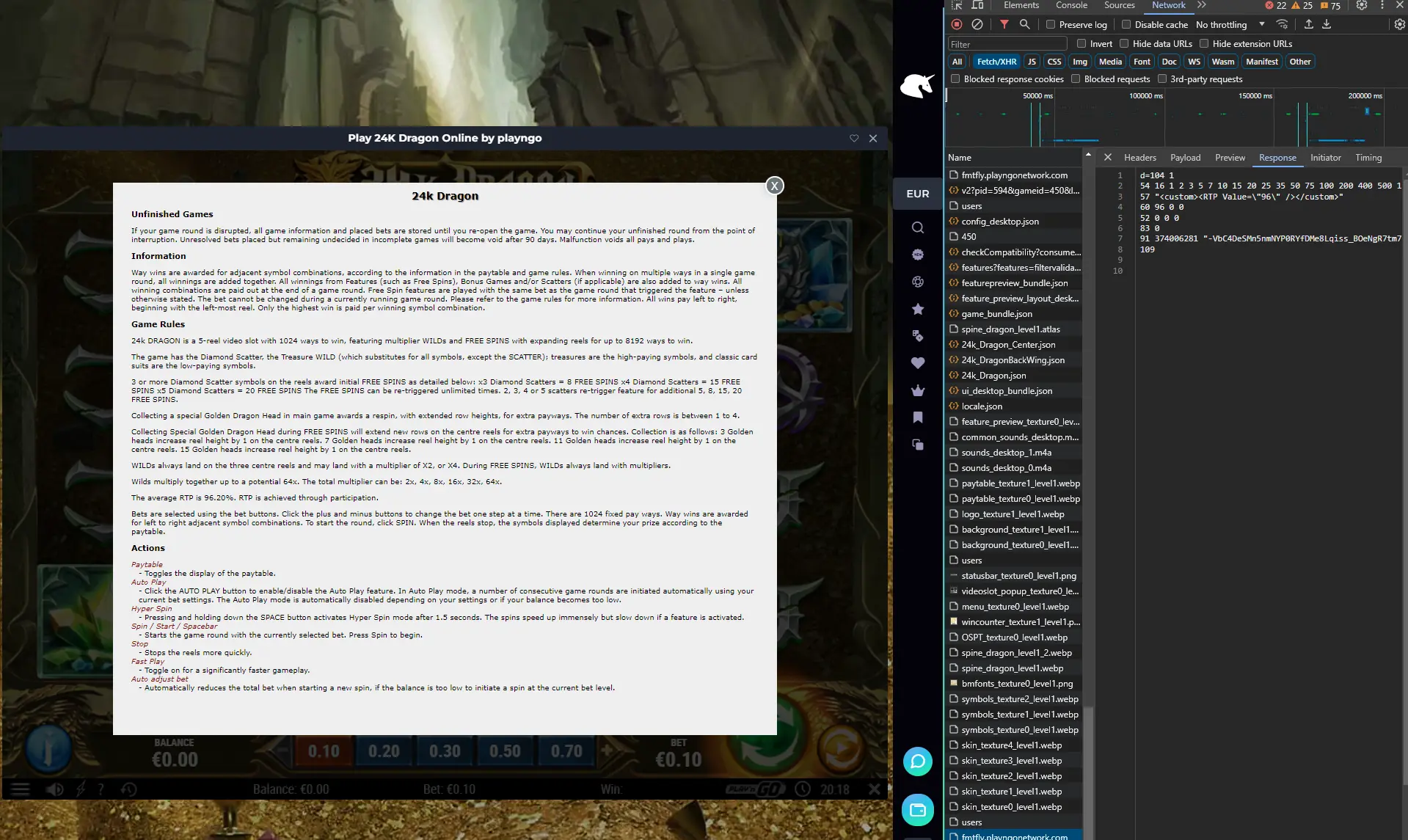The image size is (1408, 840).
Task: Open sidebar crown icon
Action: pyautogui.click(x=918, y=390)
